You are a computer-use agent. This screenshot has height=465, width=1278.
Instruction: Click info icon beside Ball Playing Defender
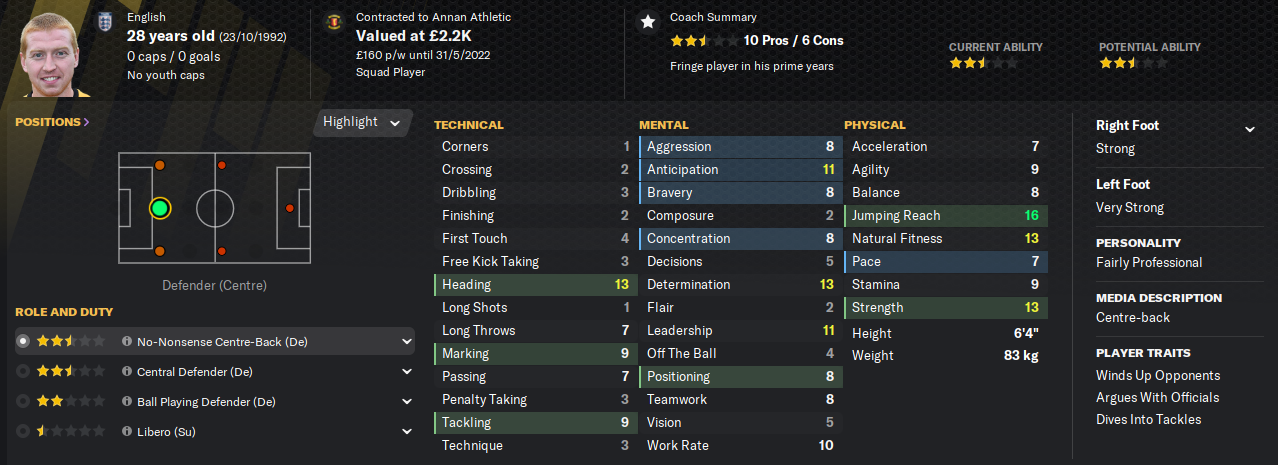[127, 402]
